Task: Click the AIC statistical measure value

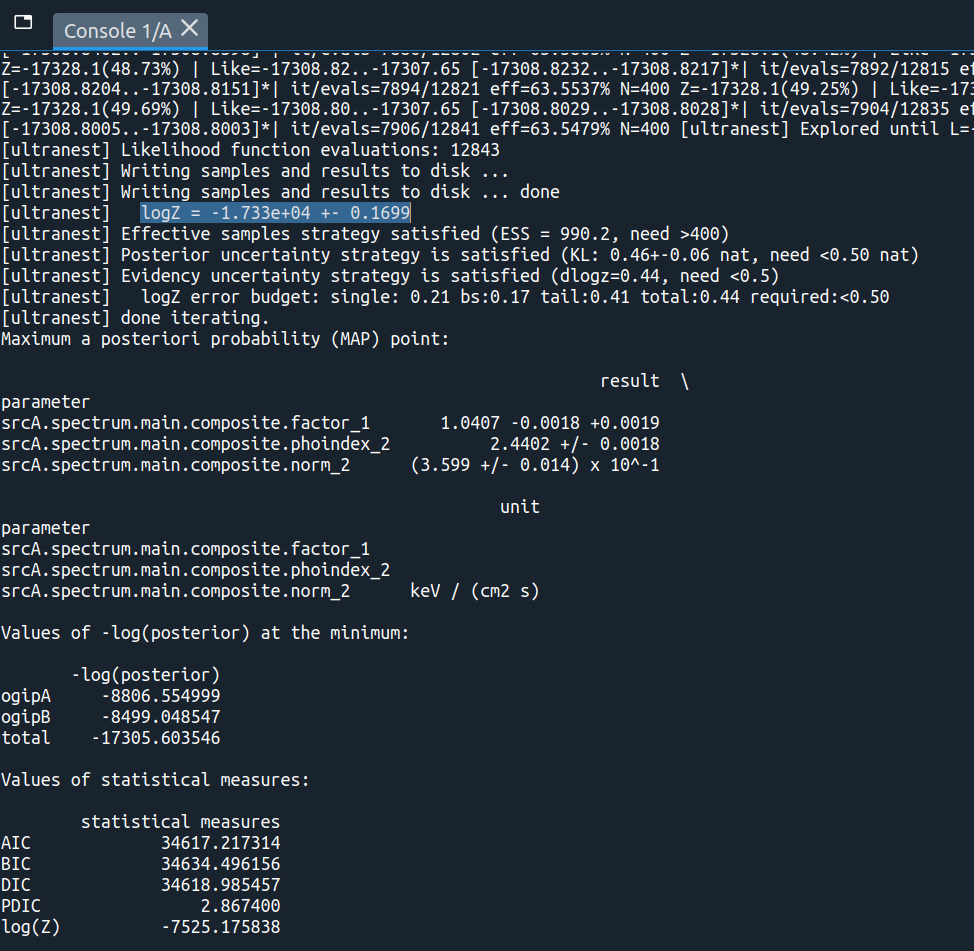Action: [x=218, y=842]
